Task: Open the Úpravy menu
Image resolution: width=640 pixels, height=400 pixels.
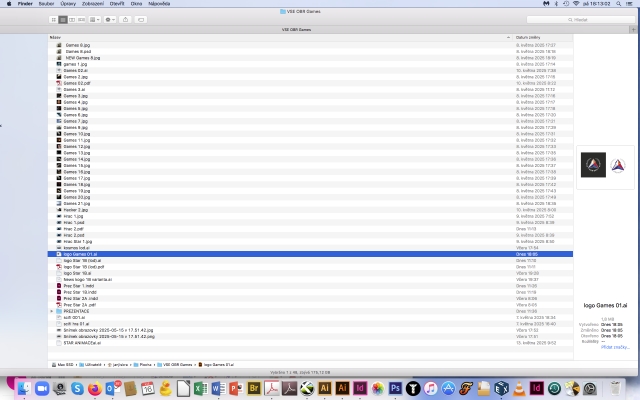Action: click(x=68, y=4)
